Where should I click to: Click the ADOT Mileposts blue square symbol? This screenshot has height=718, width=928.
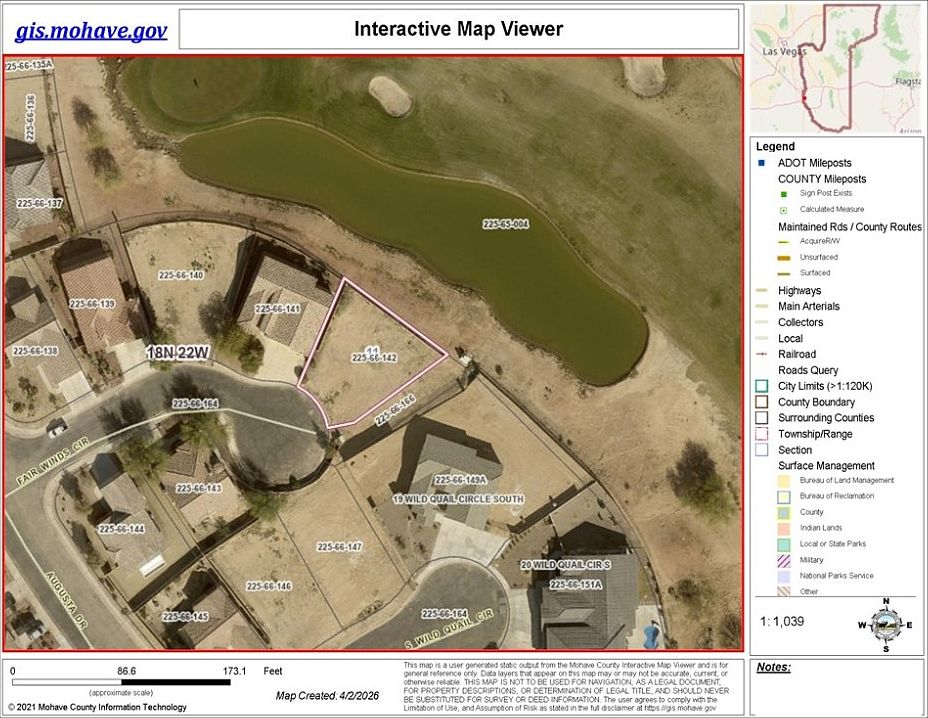[x=762, y=163]
